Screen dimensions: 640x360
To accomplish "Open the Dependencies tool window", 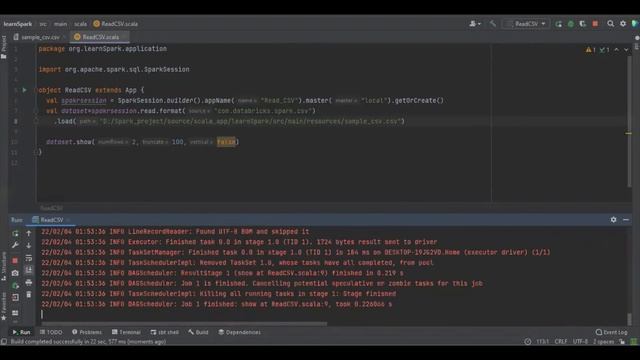I will click(240, 332).
